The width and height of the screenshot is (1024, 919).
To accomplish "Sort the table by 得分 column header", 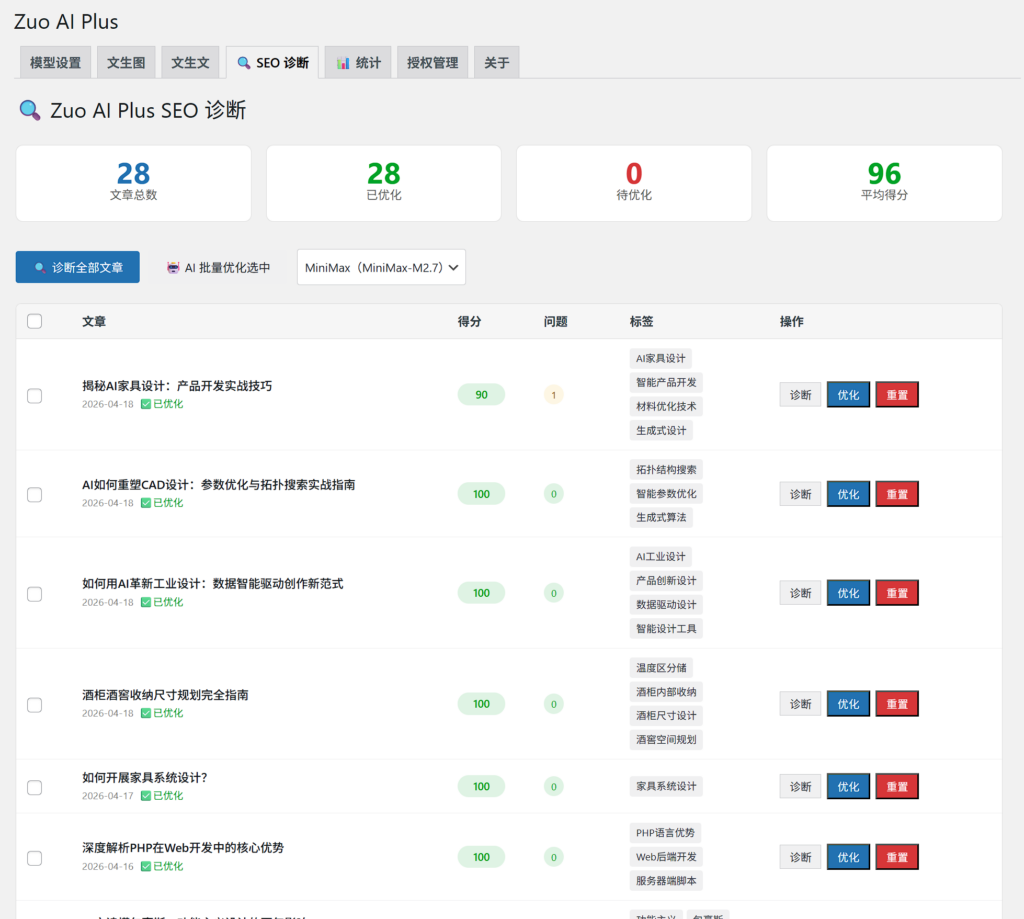I will (469, 321).
